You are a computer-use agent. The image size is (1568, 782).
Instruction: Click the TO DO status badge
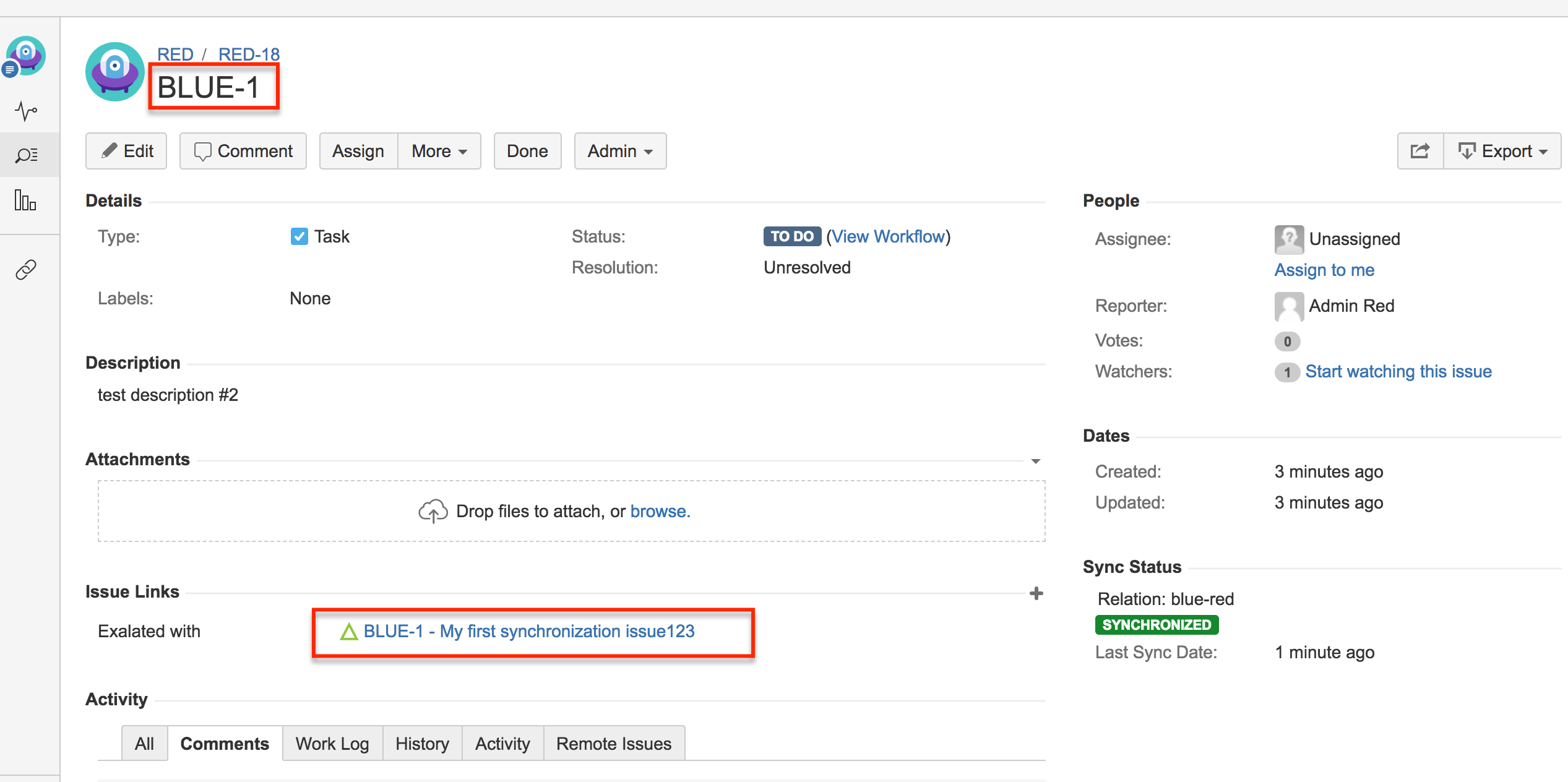[791, 236]
